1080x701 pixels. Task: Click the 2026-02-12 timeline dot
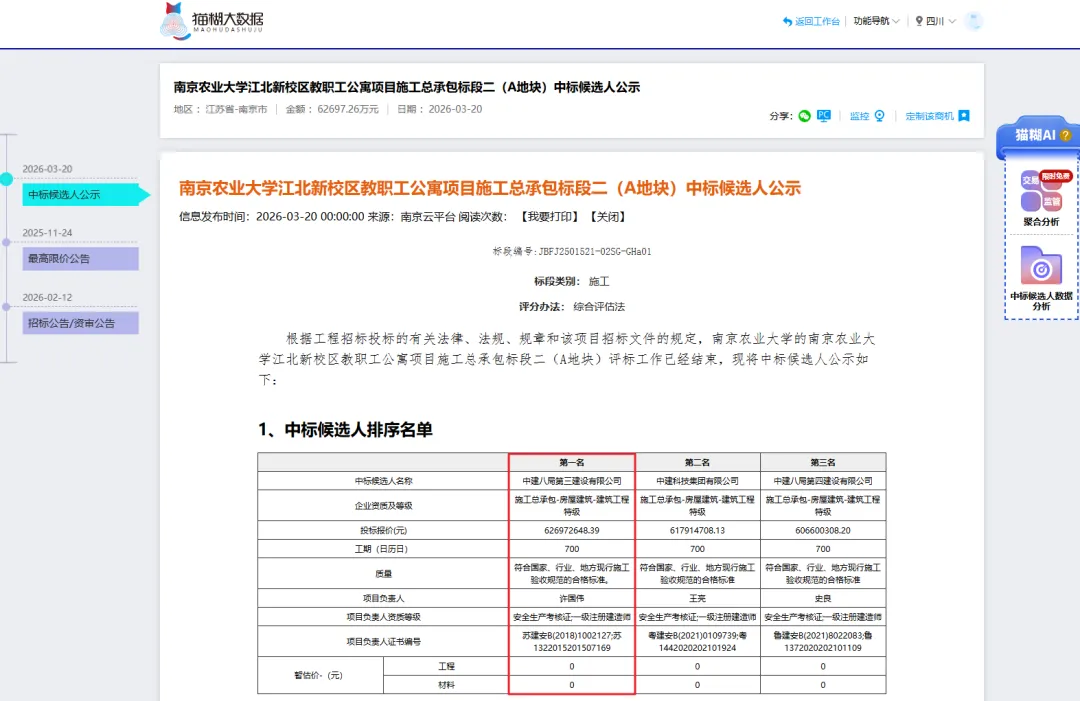pyautogui.click(x=6, y=307)
